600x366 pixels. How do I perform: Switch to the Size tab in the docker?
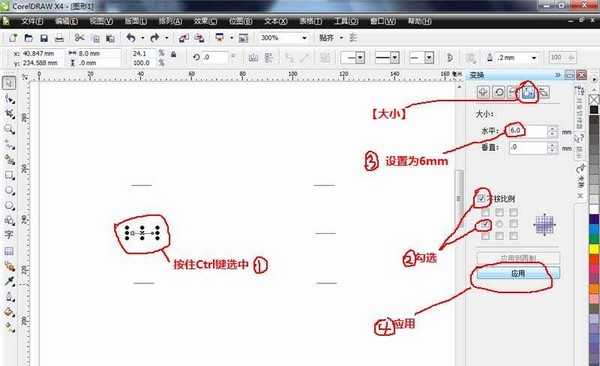coord(528,92)
